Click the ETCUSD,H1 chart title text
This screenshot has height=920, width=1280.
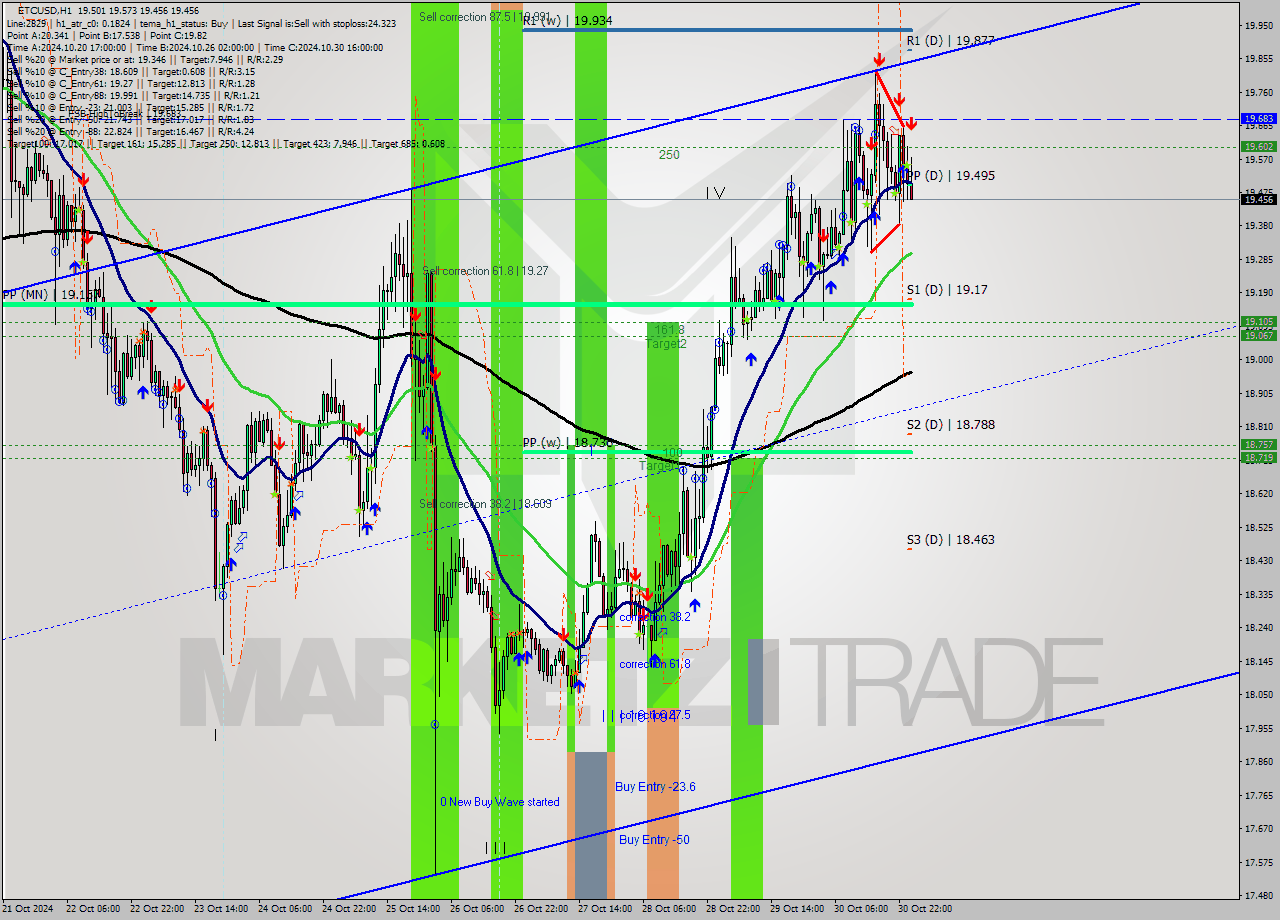click(x=46, y=10)
